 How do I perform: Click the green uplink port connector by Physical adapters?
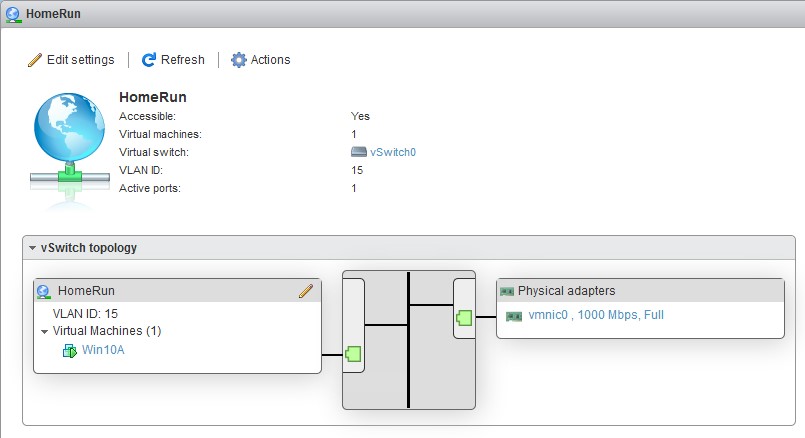[464, 318]
